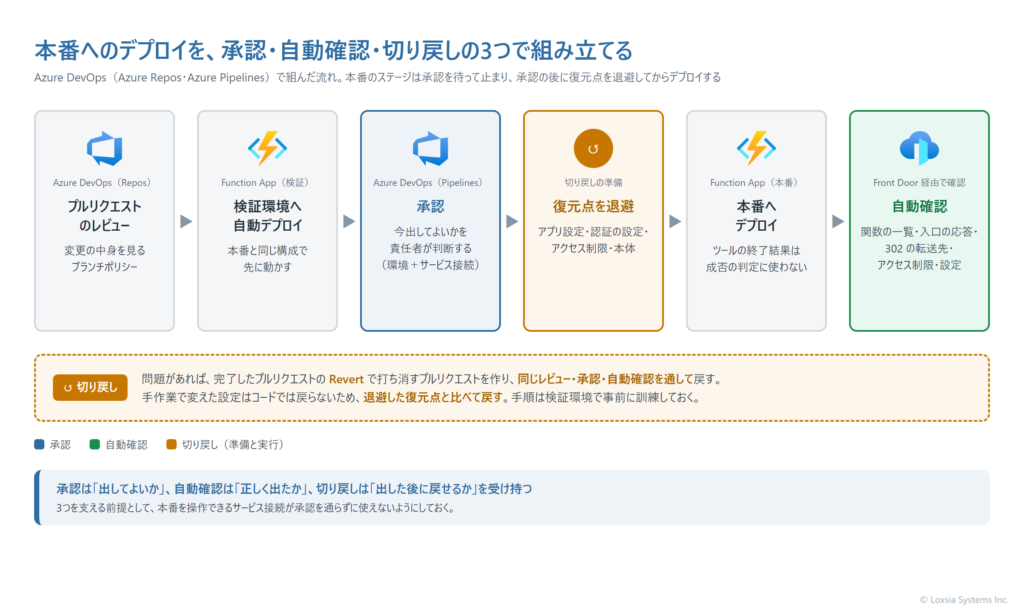Screen dimensions: 1024x614
Task: Click the arrow after 検証環境へ自動デプロイ card
Action: (x=349, y=221)
